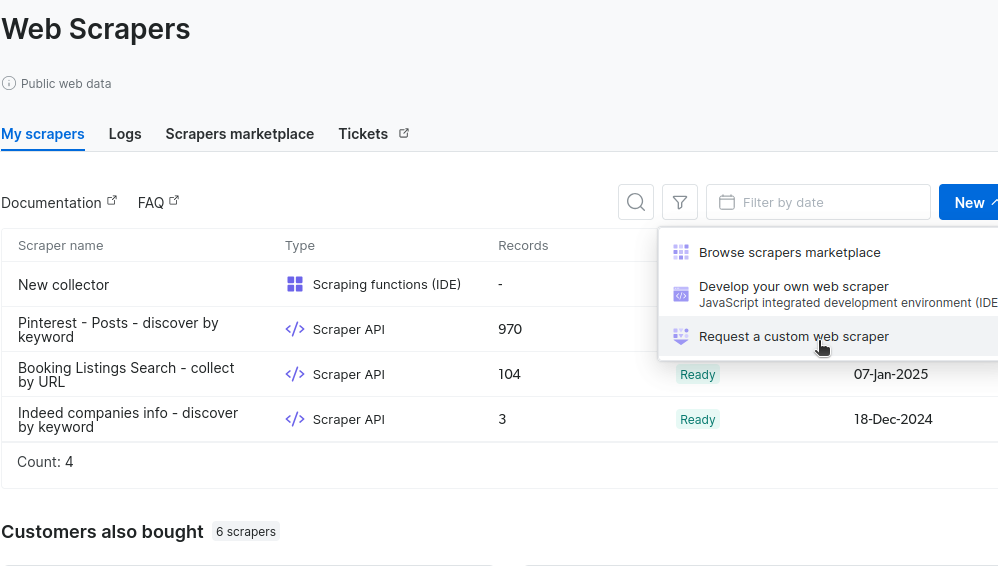Select Browse scrapers marketplace menu option
Viewport: 998px width, 566px height.
coord(789,252)
